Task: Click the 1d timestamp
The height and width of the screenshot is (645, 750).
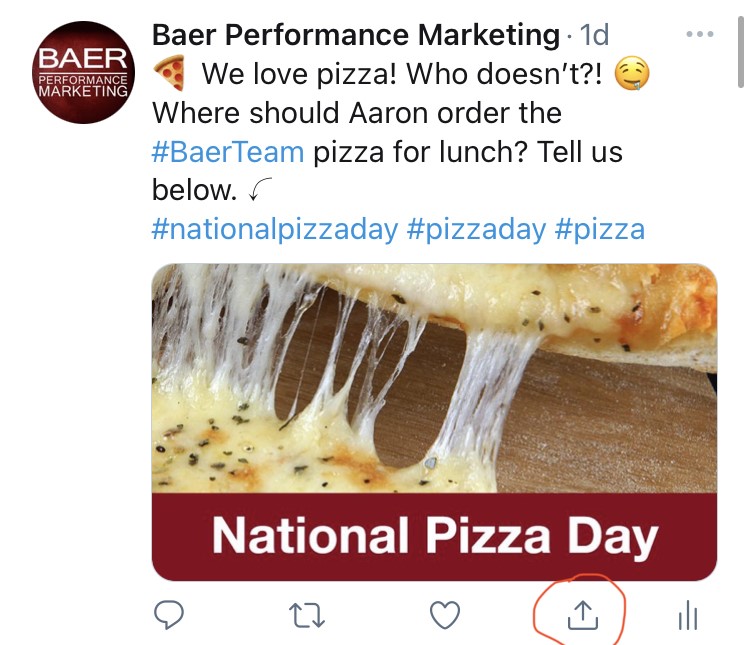Action: pos(594,36)
